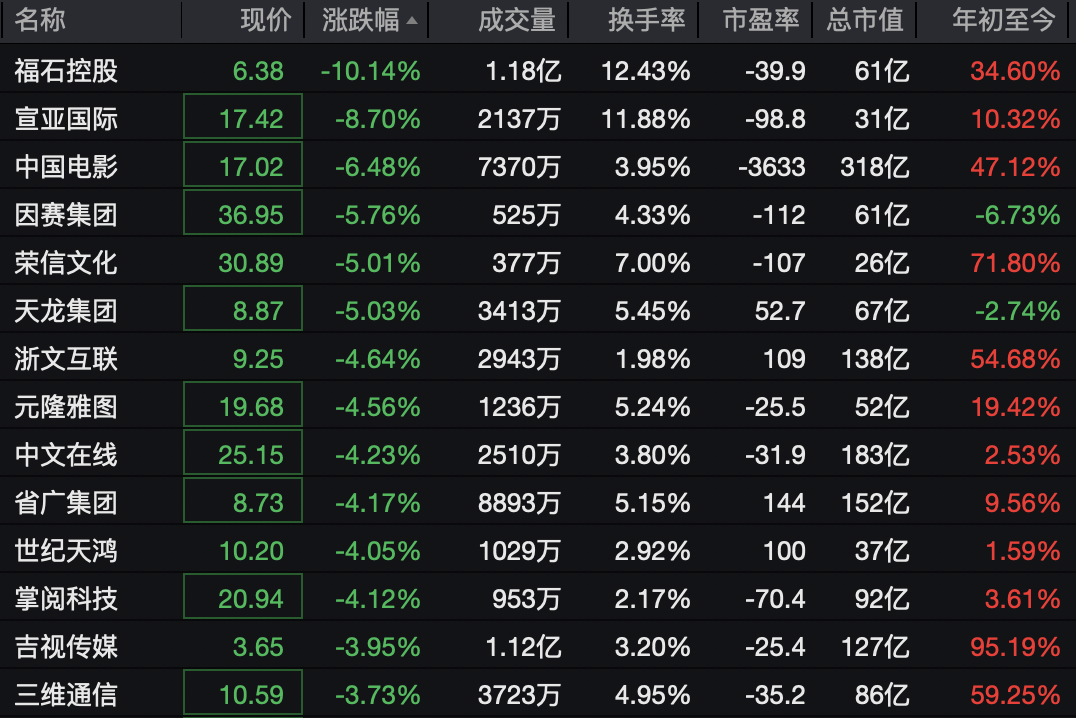Click the sort arrow beside 涨跌幅
The image size is (1076, 718).
pyautogui.click(x=412, y=21)
